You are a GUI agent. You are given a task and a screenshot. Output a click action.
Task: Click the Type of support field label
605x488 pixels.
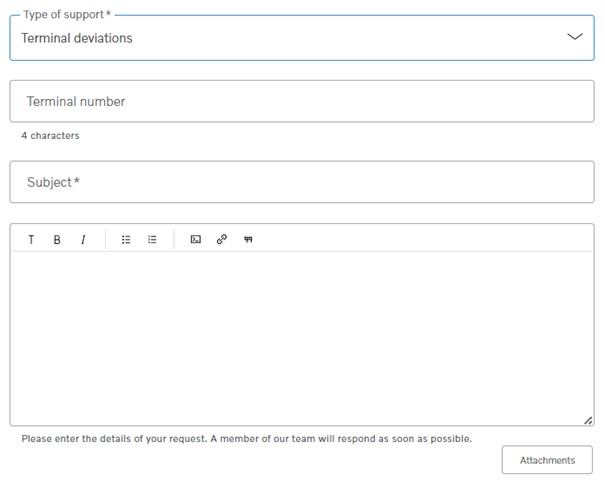point(67,15)
